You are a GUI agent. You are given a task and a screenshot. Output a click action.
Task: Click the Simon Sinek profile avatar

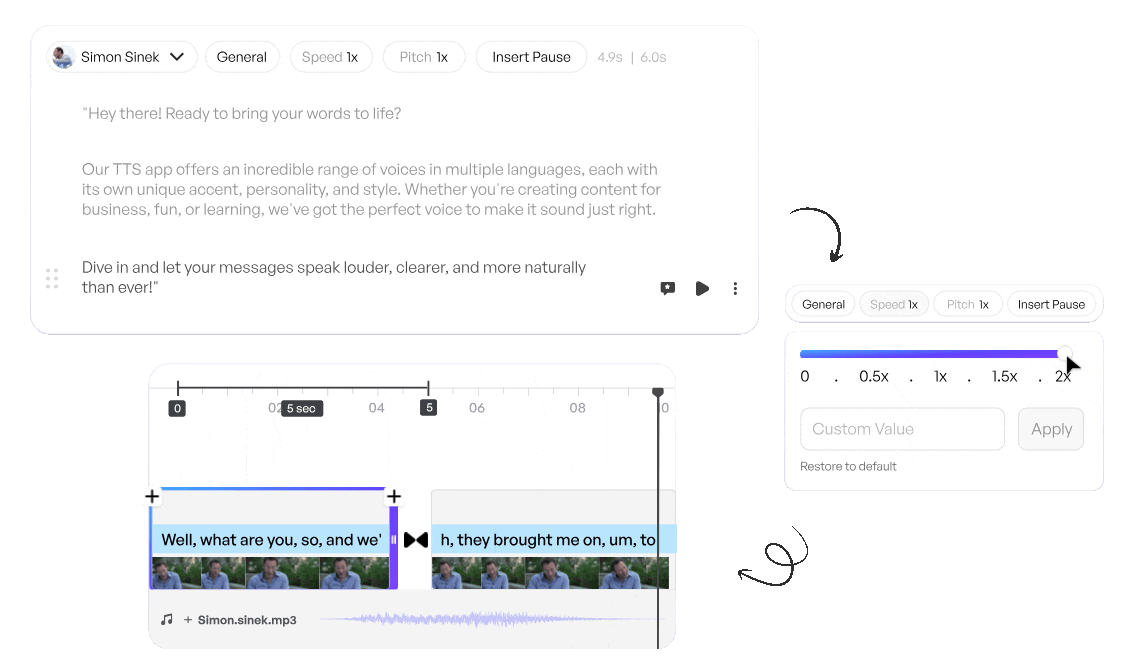click(62, 57)
